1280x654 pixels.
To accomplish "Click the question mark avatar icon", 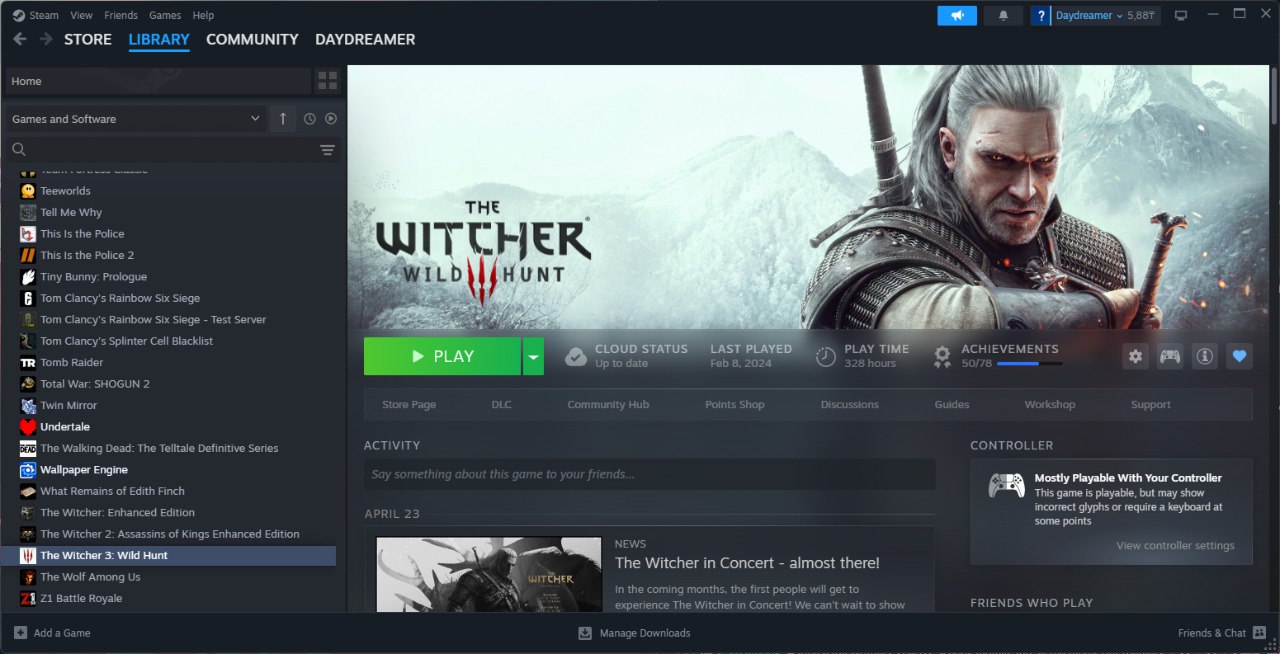I will click(1041, 15).
